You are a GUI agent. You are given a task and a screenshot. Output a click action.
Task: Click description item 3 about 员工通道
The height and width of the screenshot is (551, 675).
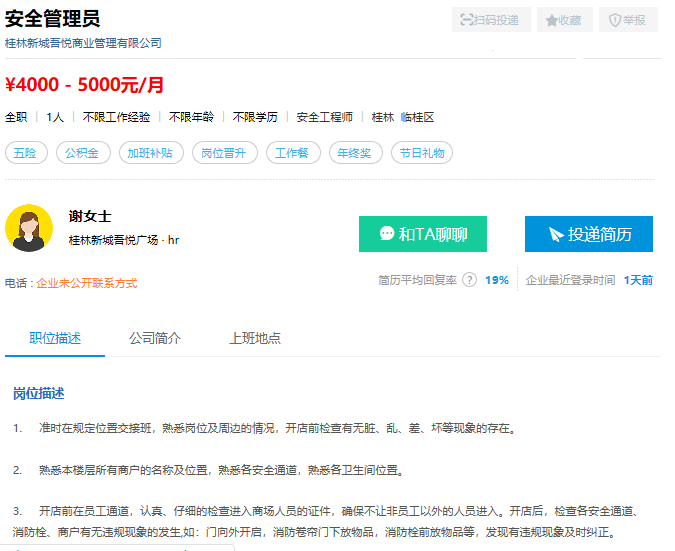click(x=328, y=522)
